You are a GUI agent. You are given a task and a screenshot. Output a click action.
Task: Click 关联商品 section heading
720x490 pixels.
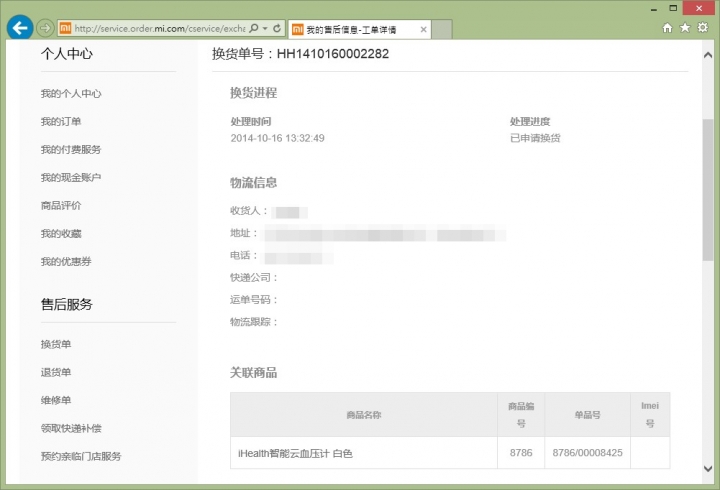click(253, 373)
